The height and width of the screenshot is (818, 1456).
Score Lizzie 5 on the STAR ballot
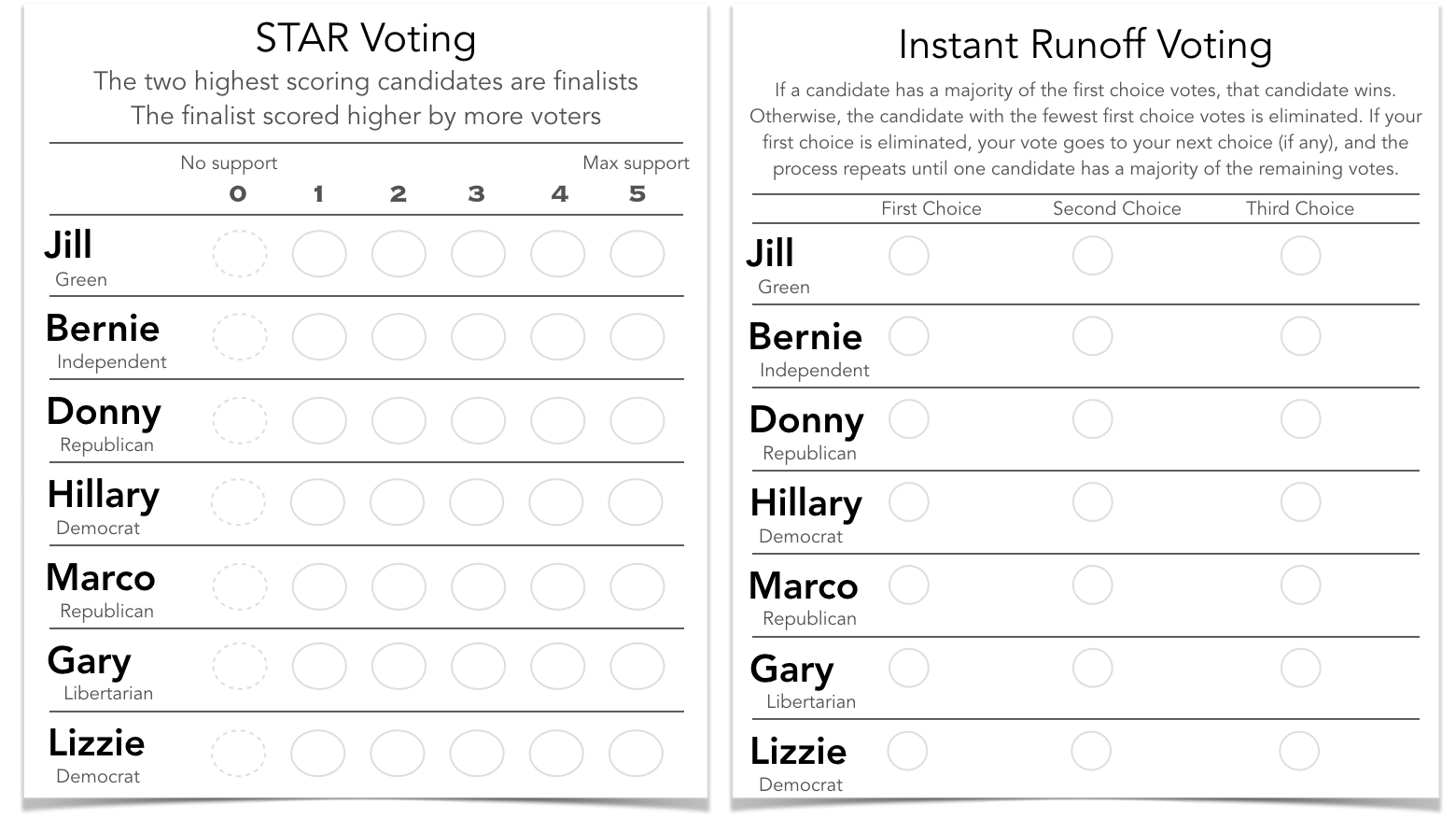(636, 753)
